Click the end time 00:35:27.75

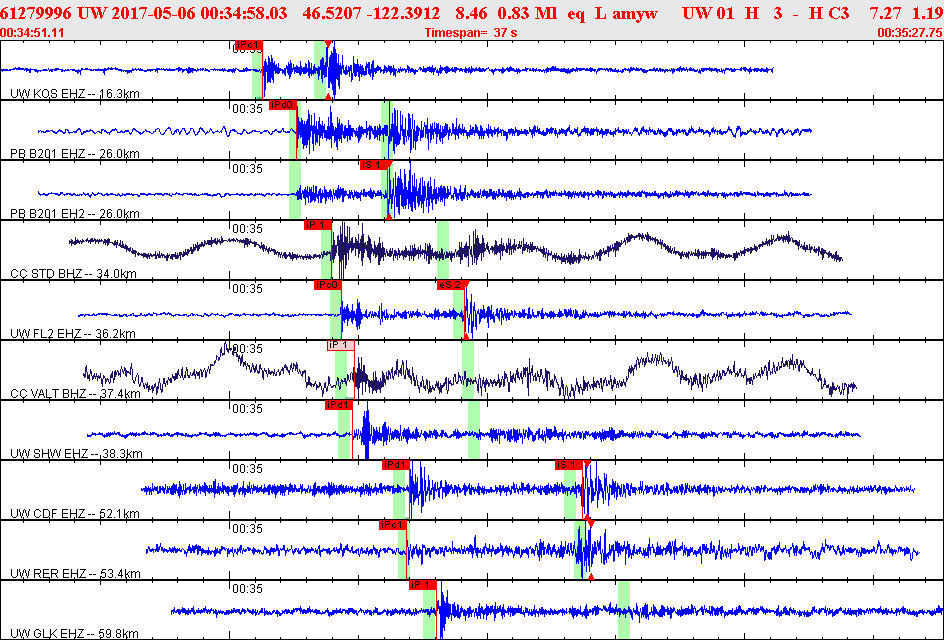click(910, 33)
